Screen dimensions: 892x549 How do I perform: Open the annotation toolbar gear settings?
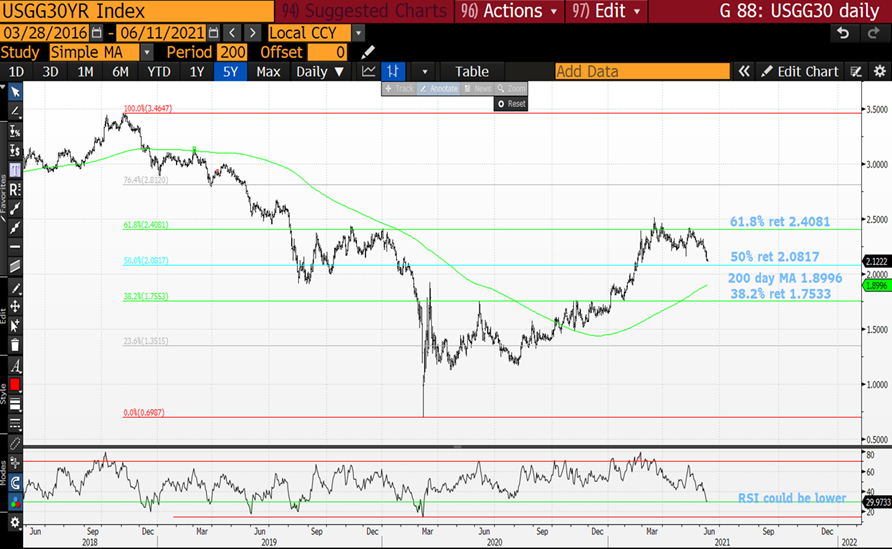pos(15,522)
